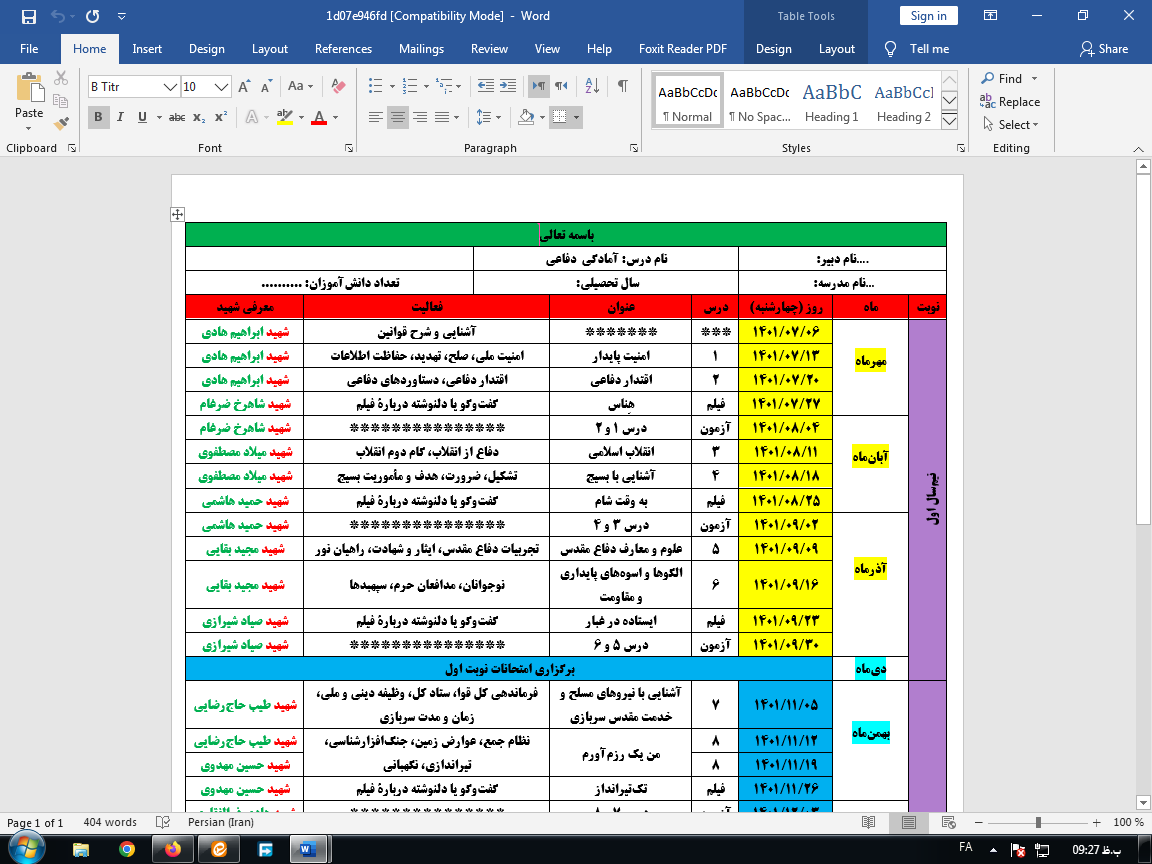Toggle Show/Hide paragraph marks
This screenshot has height=864, width=1152.
click(622, 87)
